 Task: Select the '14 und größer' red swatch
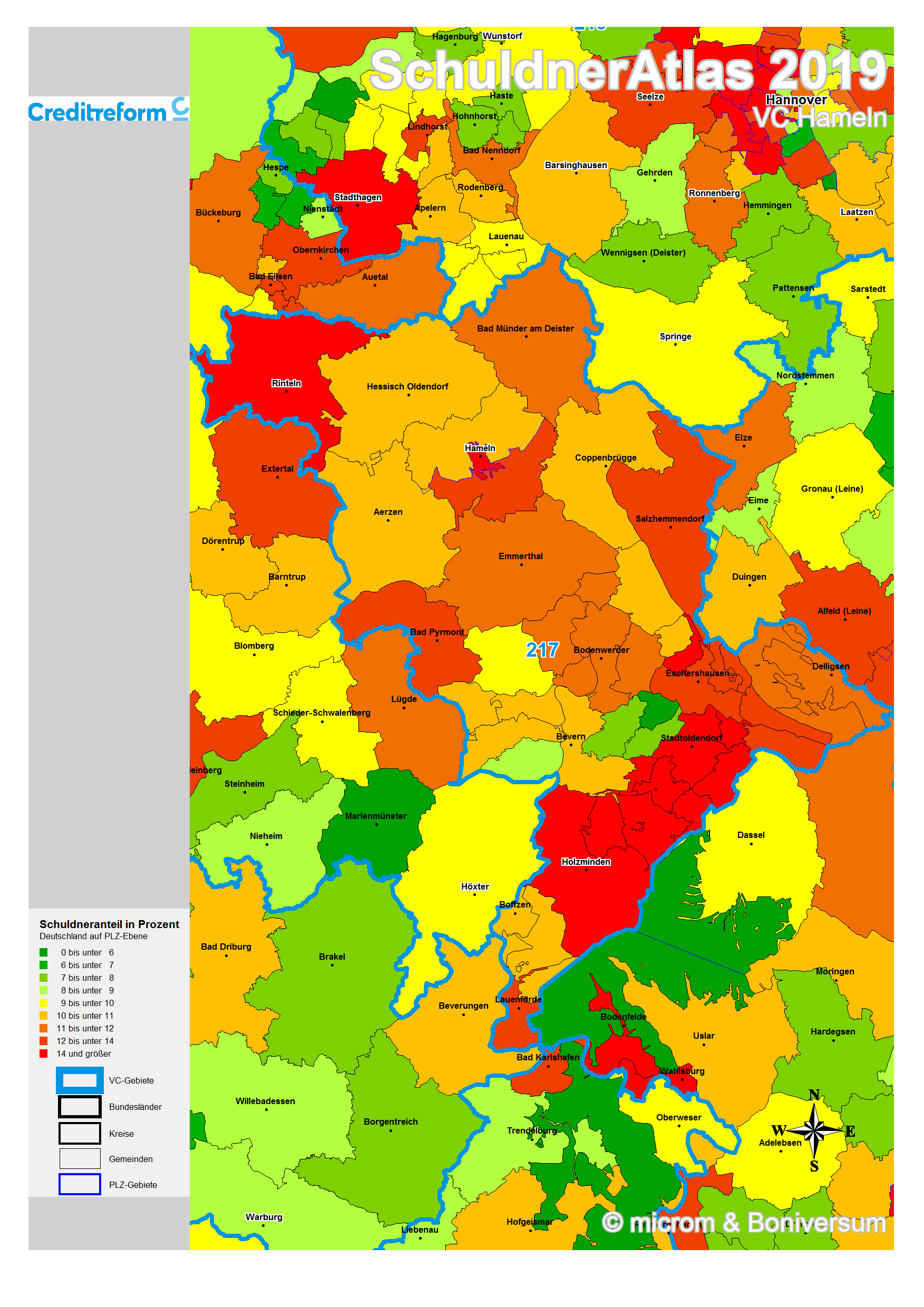[x=43, y=1053]
